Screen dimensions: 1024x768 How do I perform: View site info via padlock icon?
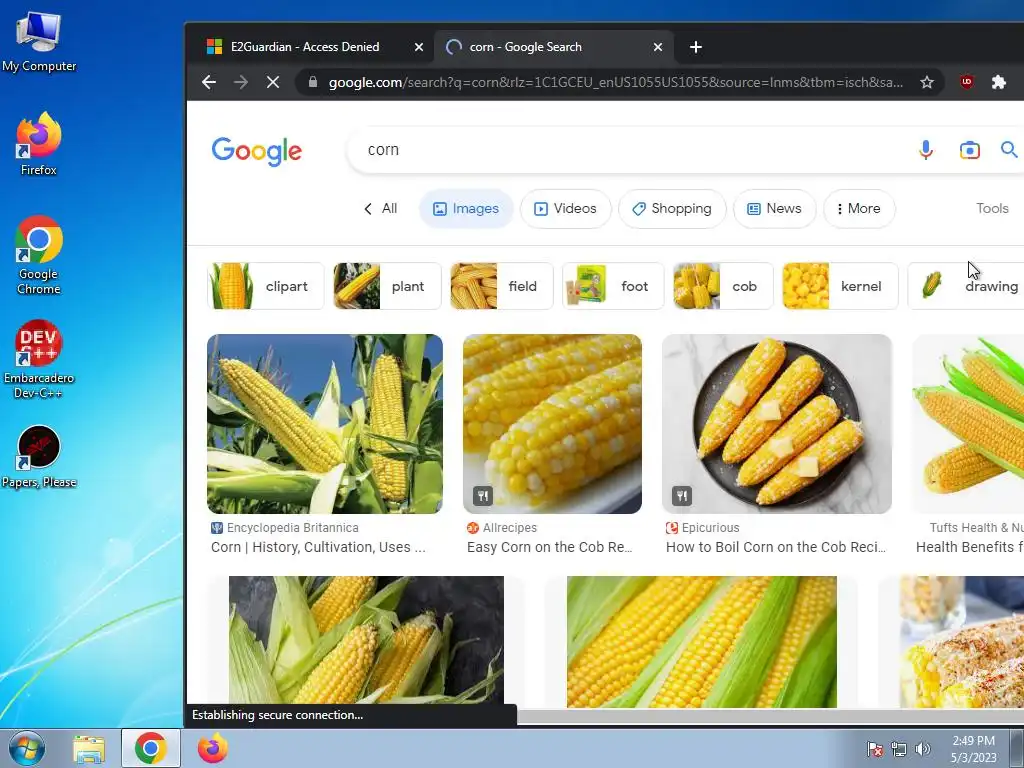tap(313, 82)
